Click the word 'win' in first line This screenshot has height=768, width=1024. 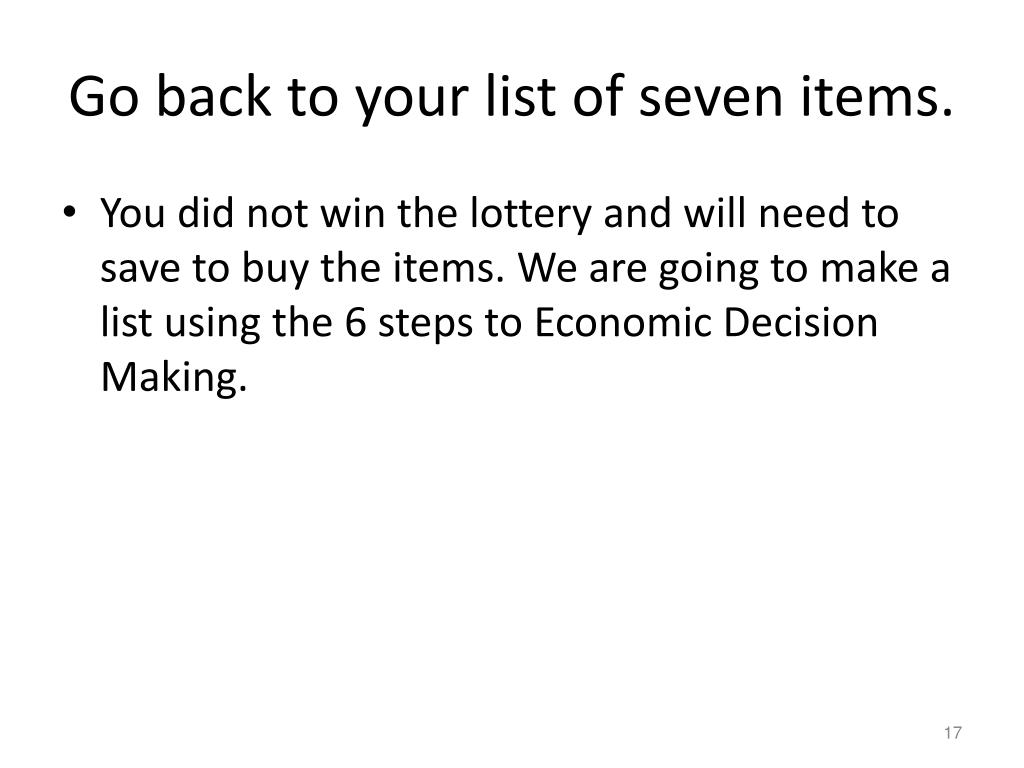coord(352,214)
